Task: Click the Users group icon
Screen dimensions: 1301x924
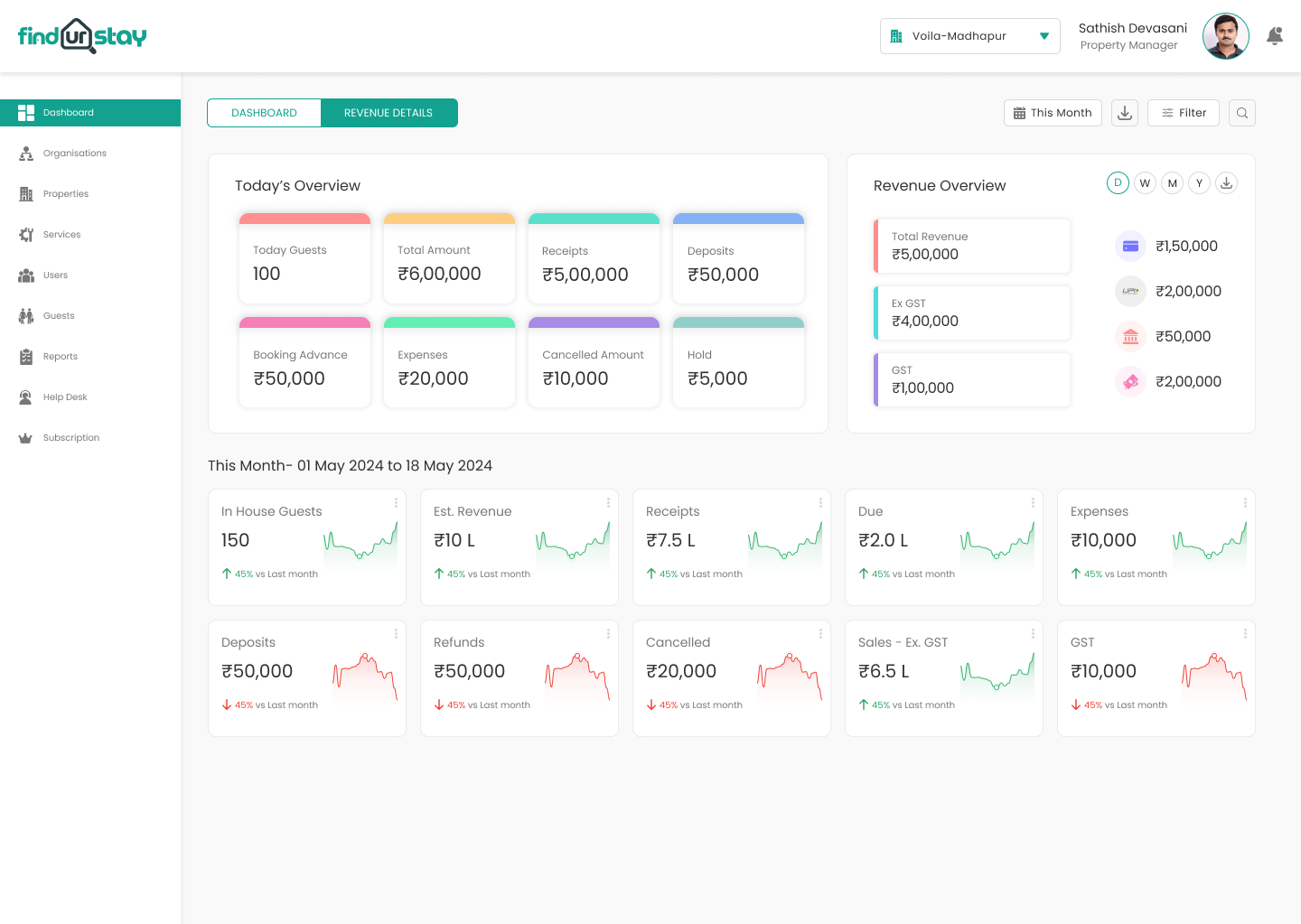Action: (x=26, y=275)
